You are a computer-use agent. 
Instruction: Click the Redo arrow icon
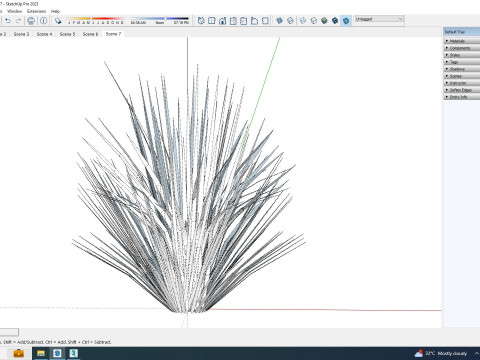pos(18,21)
